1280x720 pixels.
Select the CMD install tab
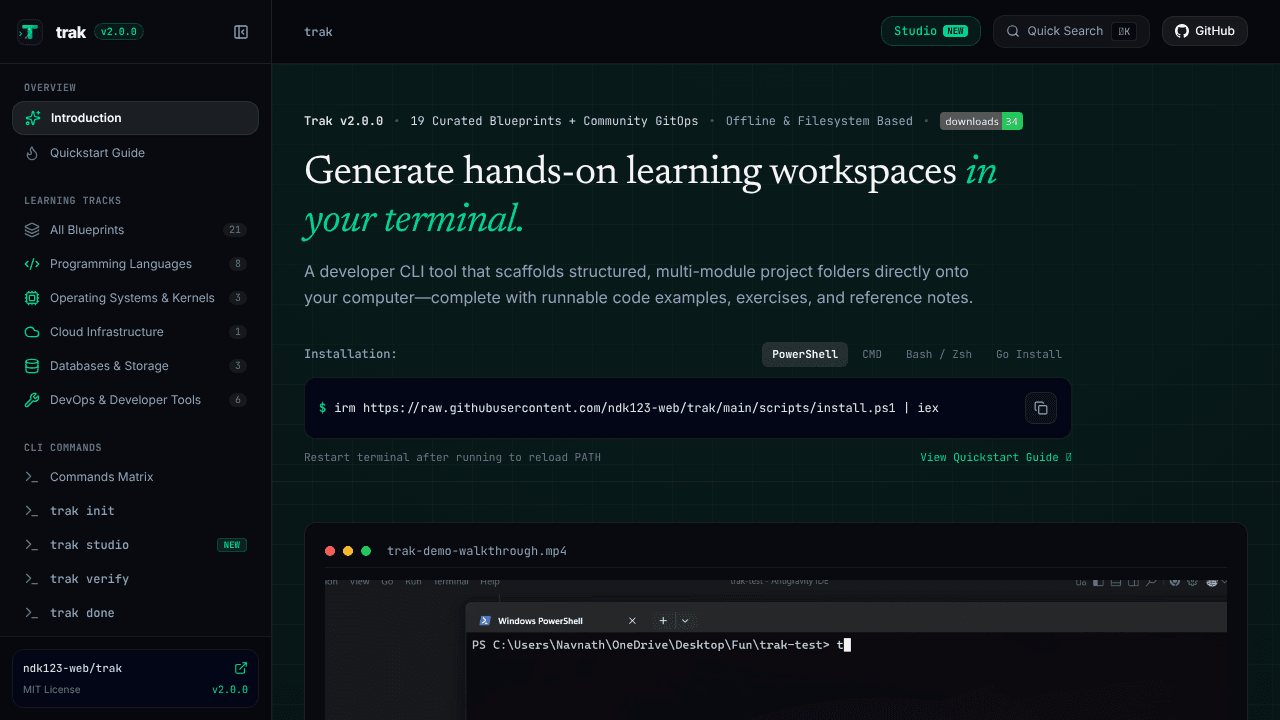click(x=872, y=354)
